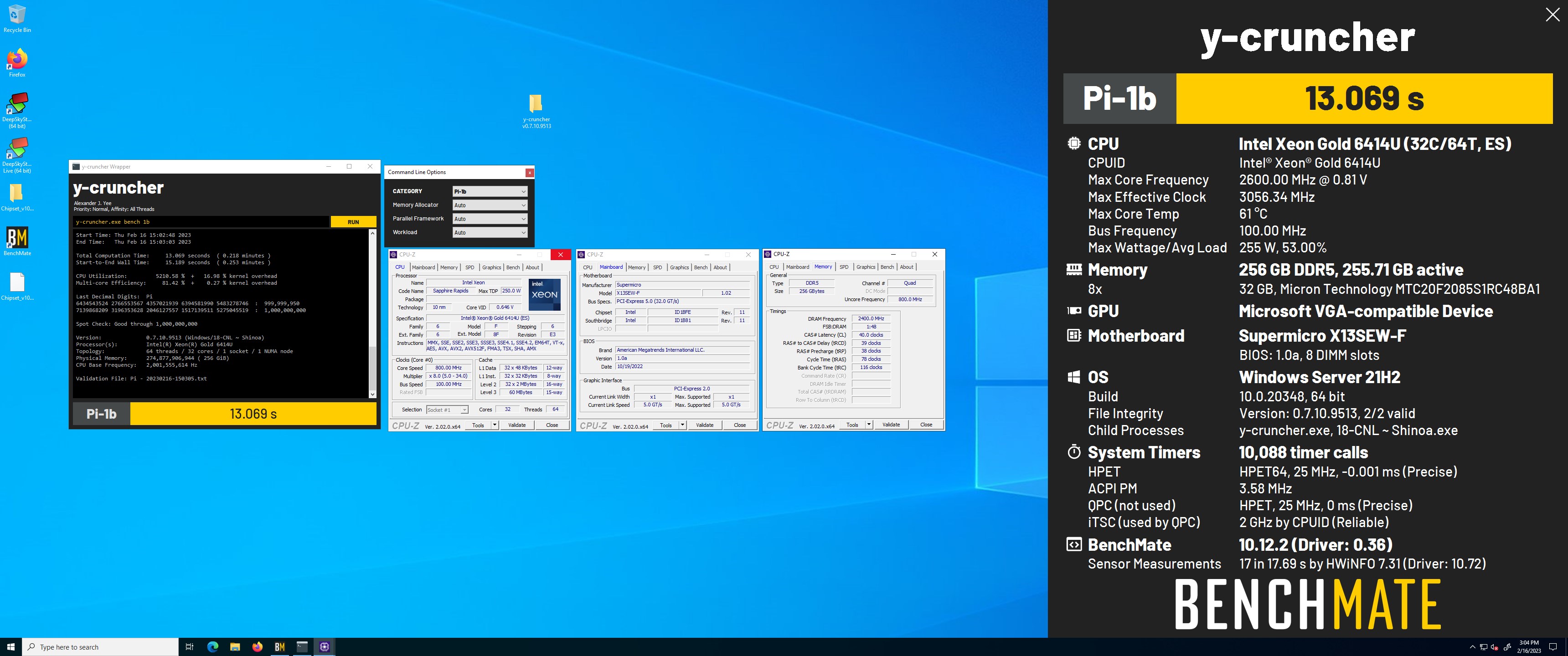This screenshot has height=656, width=1568.
Task: Show hidden system tray icons
Action: click(1472, 647)
